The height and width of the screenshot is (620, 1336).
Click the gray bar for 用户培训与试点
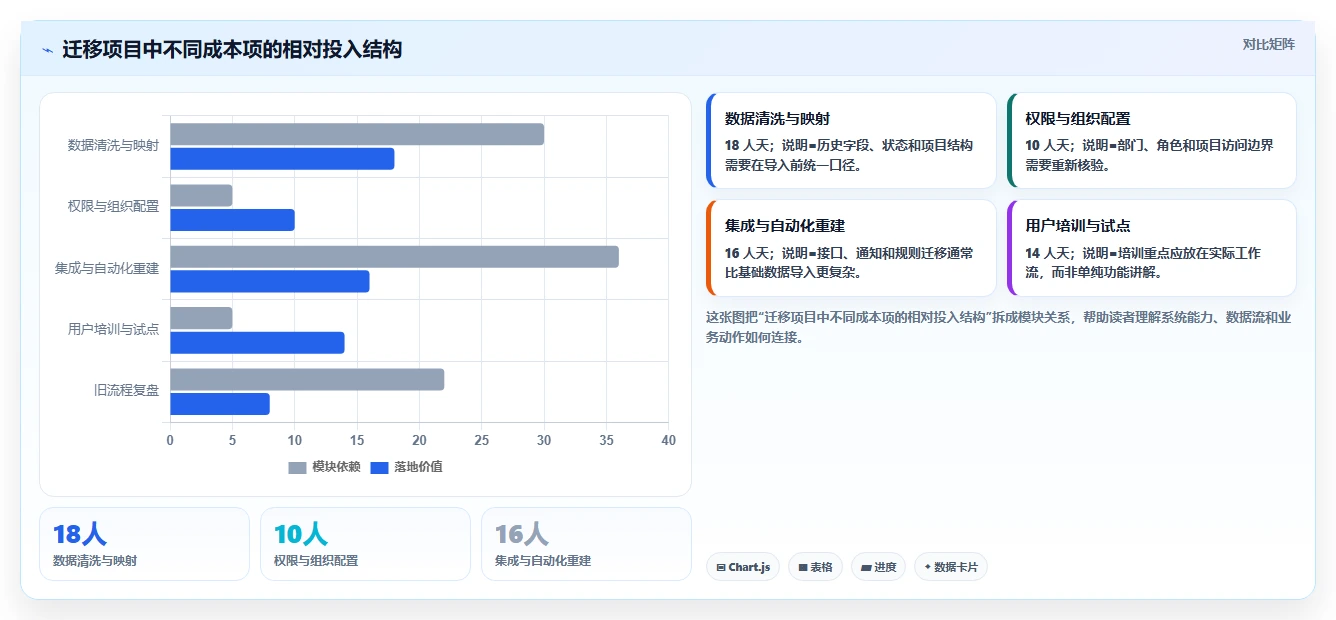click(x=201, y=318)
